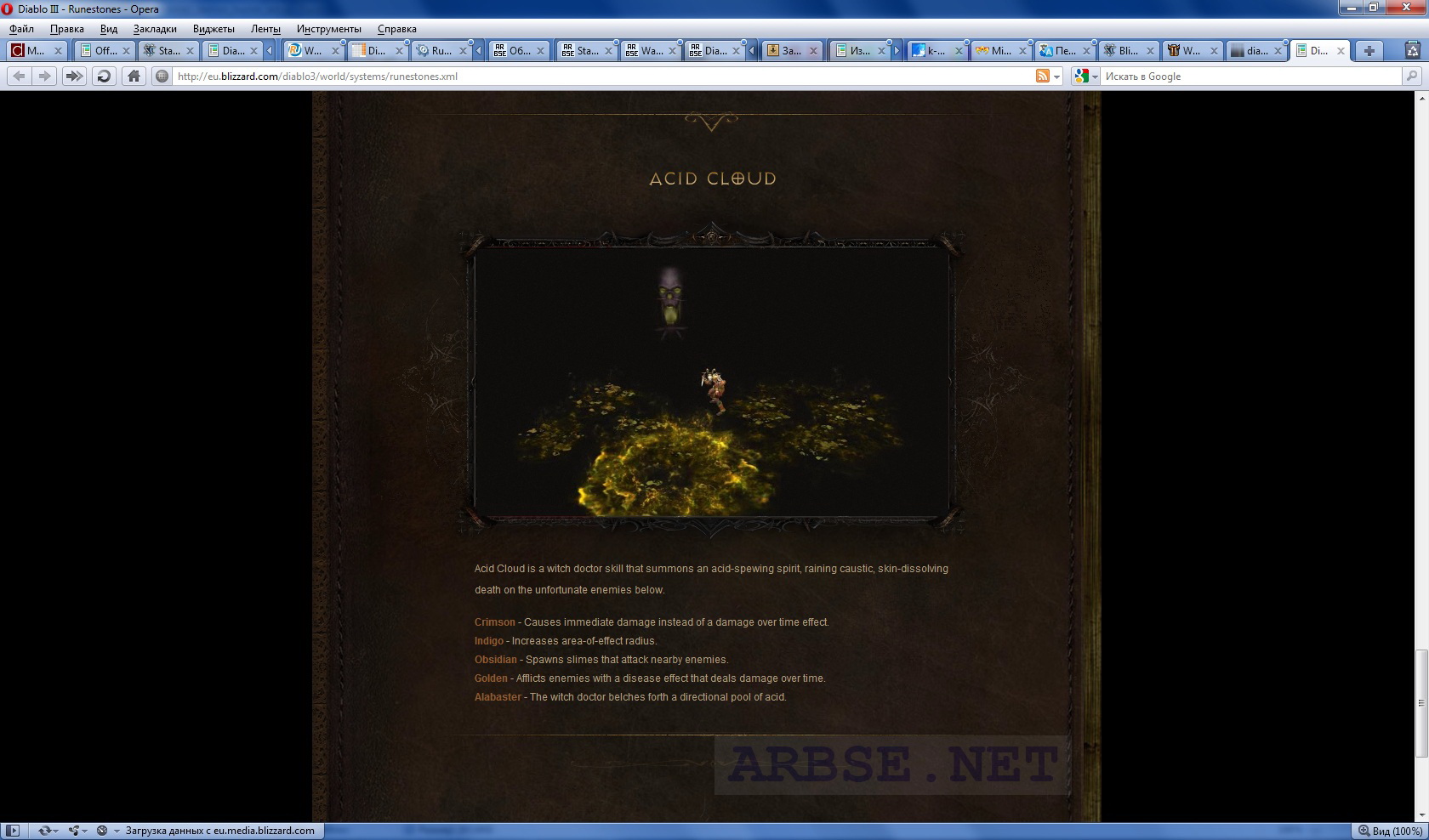Toggle the panel button in status bar

pos(14,831)
